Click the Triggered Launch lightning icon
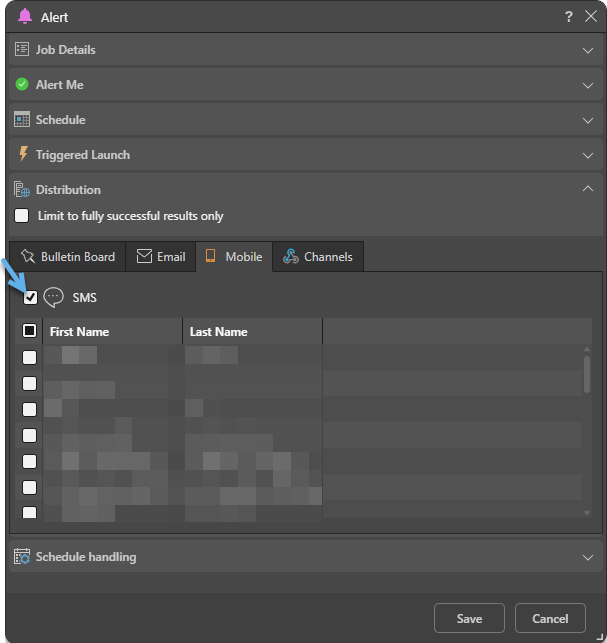The width and height of the screenshot is (607, 643). (x=23, y=155)
